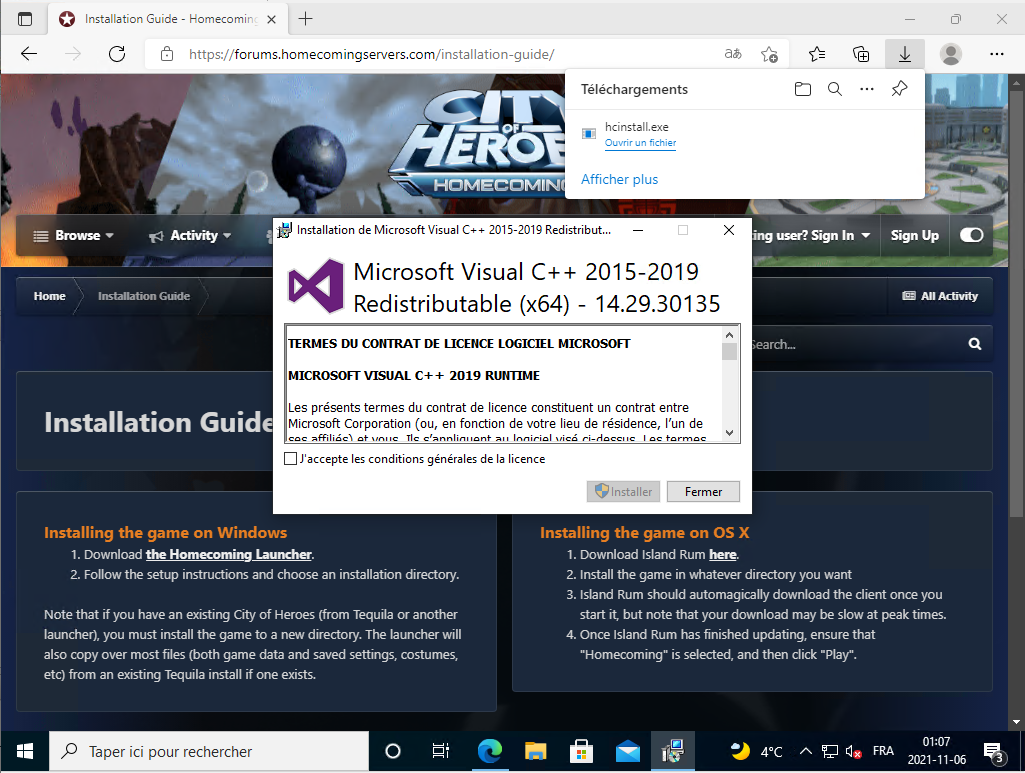Toggle the forum theme switch

click(x=971, y=235)
